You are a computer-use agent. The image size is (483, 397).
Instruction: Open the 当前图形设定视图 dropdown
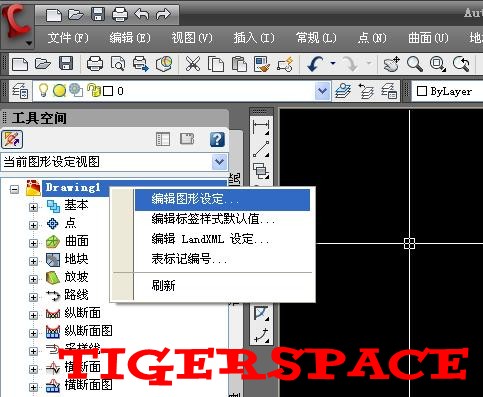tap(114, 162)
